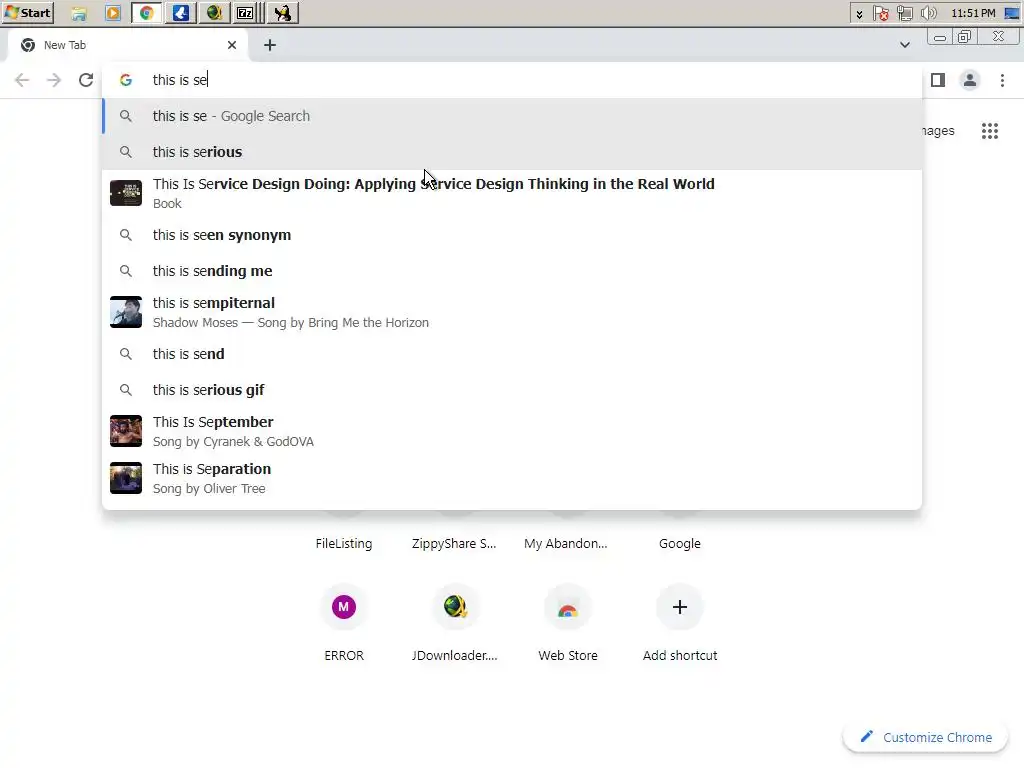Open the network tray icon
This screenshot has width=1024, height=768.
[904, 13]
